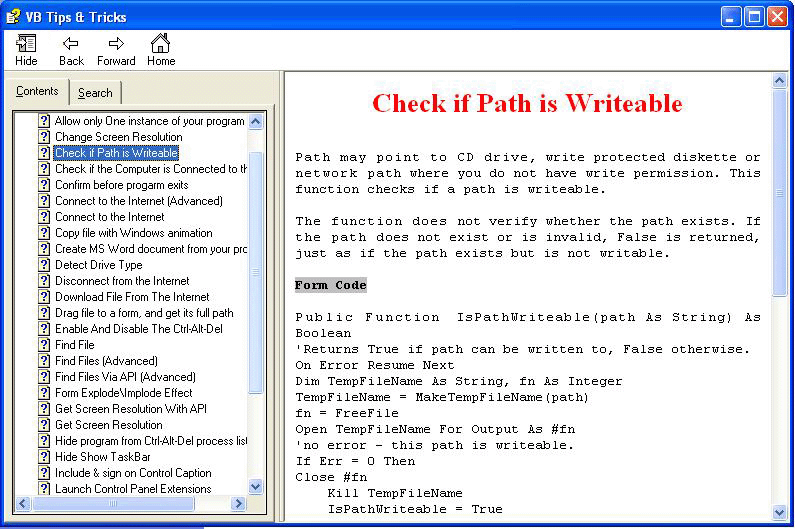The image size is (795, 529).
Task: Select Form Explode\Implode Effect topic
Action: 123,393
